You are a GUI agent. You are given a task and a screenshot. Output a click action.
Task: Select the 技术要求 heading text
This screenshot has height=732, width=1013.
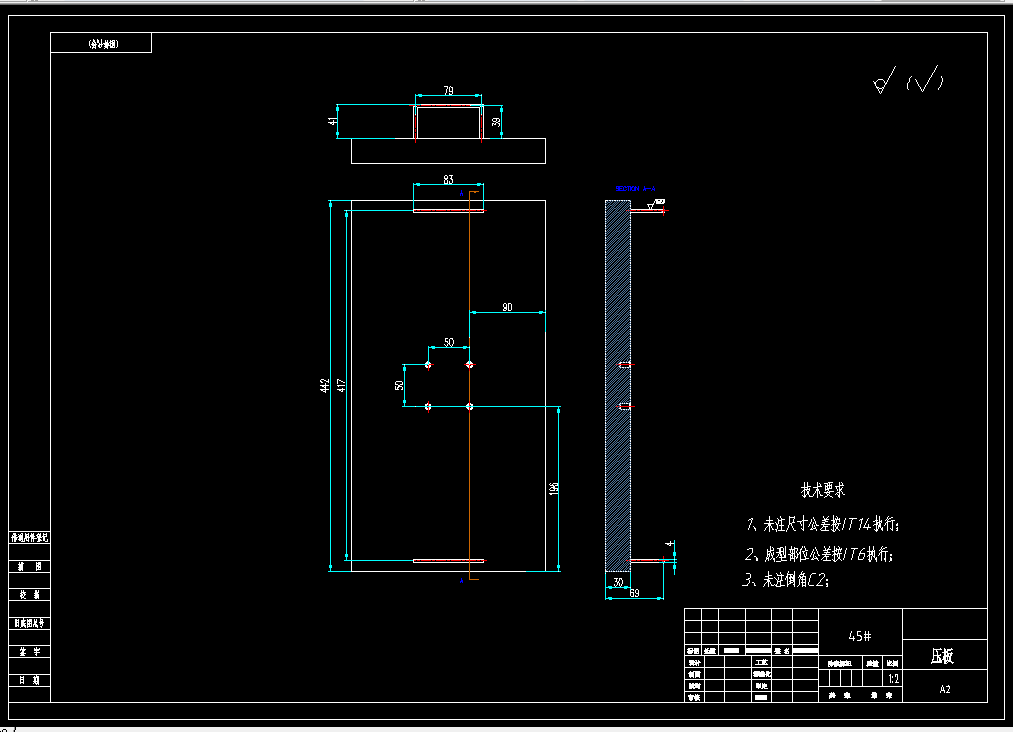[822, 490]
